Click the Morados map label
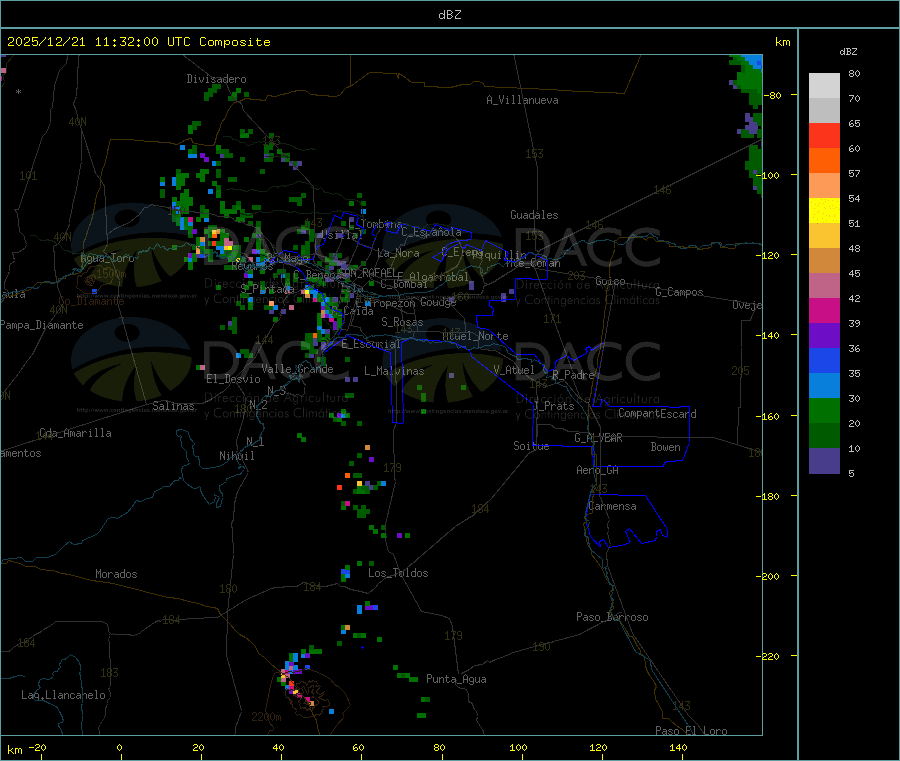The image size is (900, 761). point(116,574)
